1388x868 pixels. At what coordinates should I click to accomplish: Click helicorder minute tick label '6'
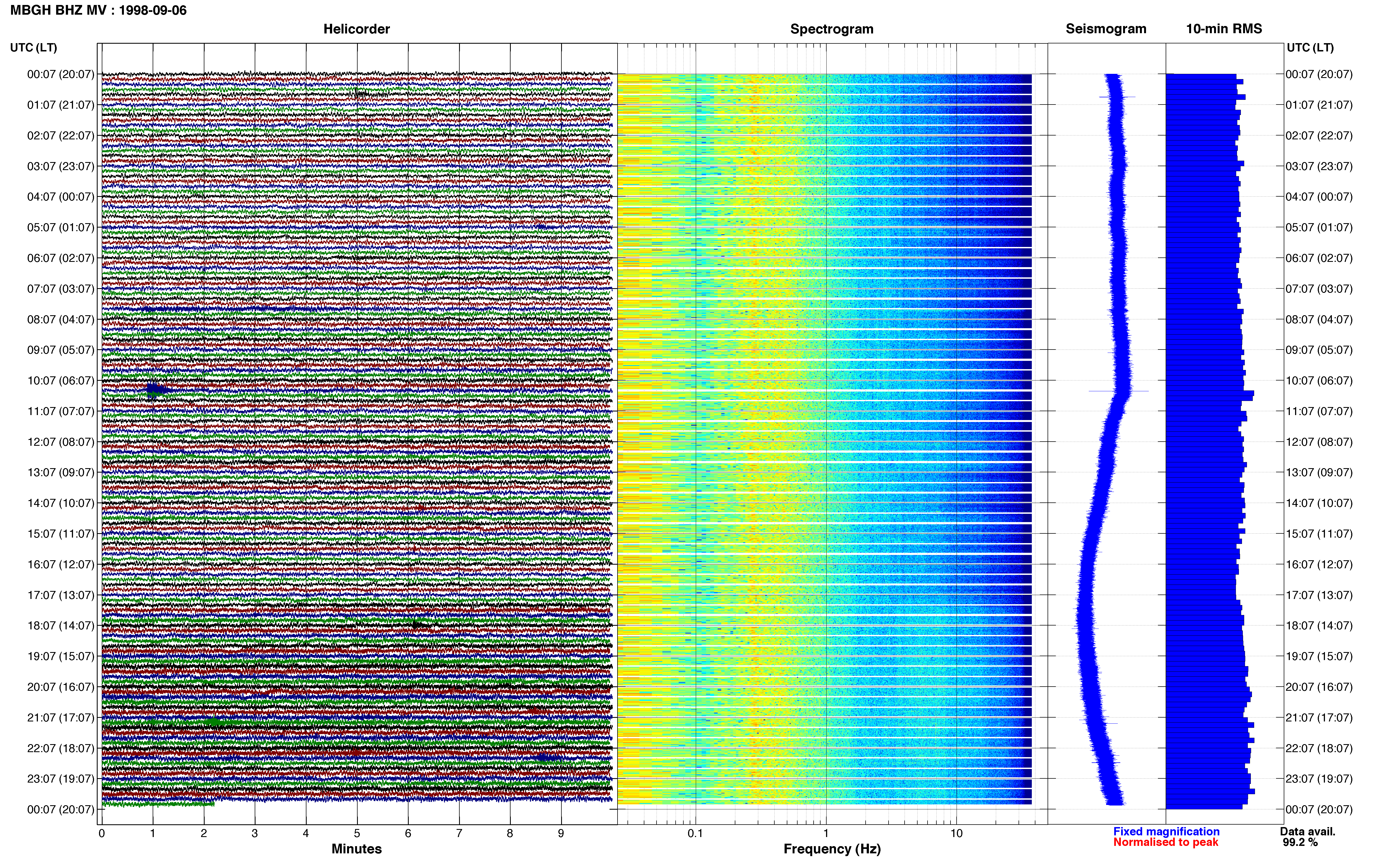[x=408, y=833]
